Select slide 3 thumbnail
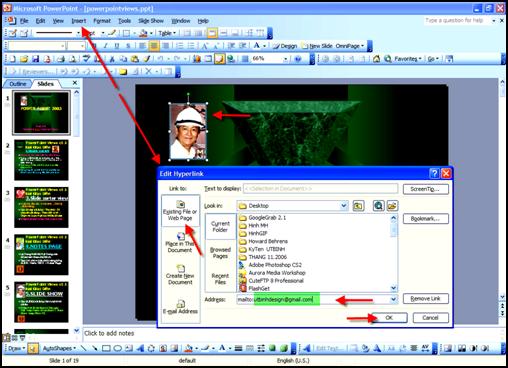The image size is (508, 368). tap(41, 207)
